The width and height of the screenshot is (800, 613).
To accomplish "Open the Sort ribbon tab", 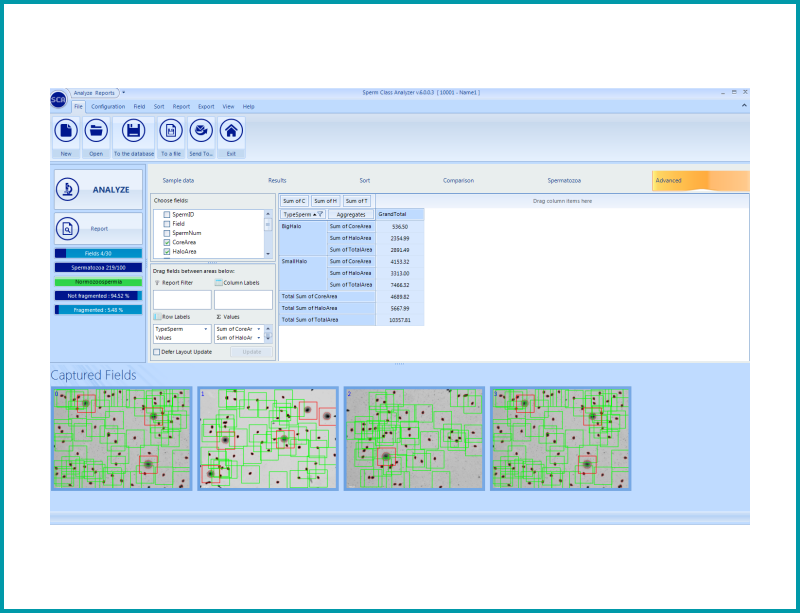I will pyautogui.click(x=159, y=107).
